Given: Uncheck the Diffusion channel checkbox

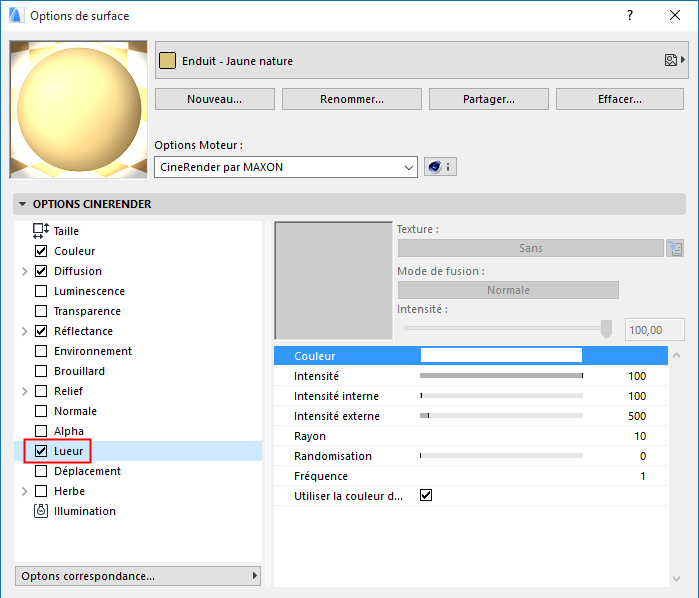Looking at the screenshot, I should coord(41,271).
